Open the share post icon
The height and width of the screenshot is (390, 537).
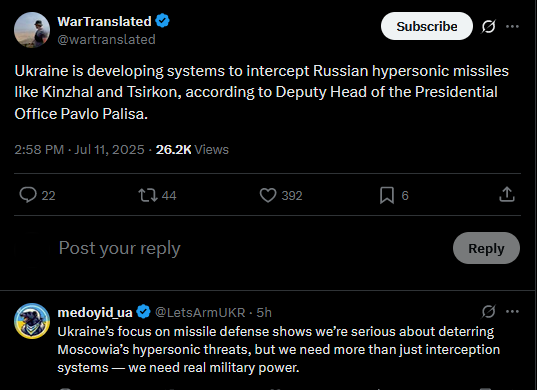tap(507, 194)
